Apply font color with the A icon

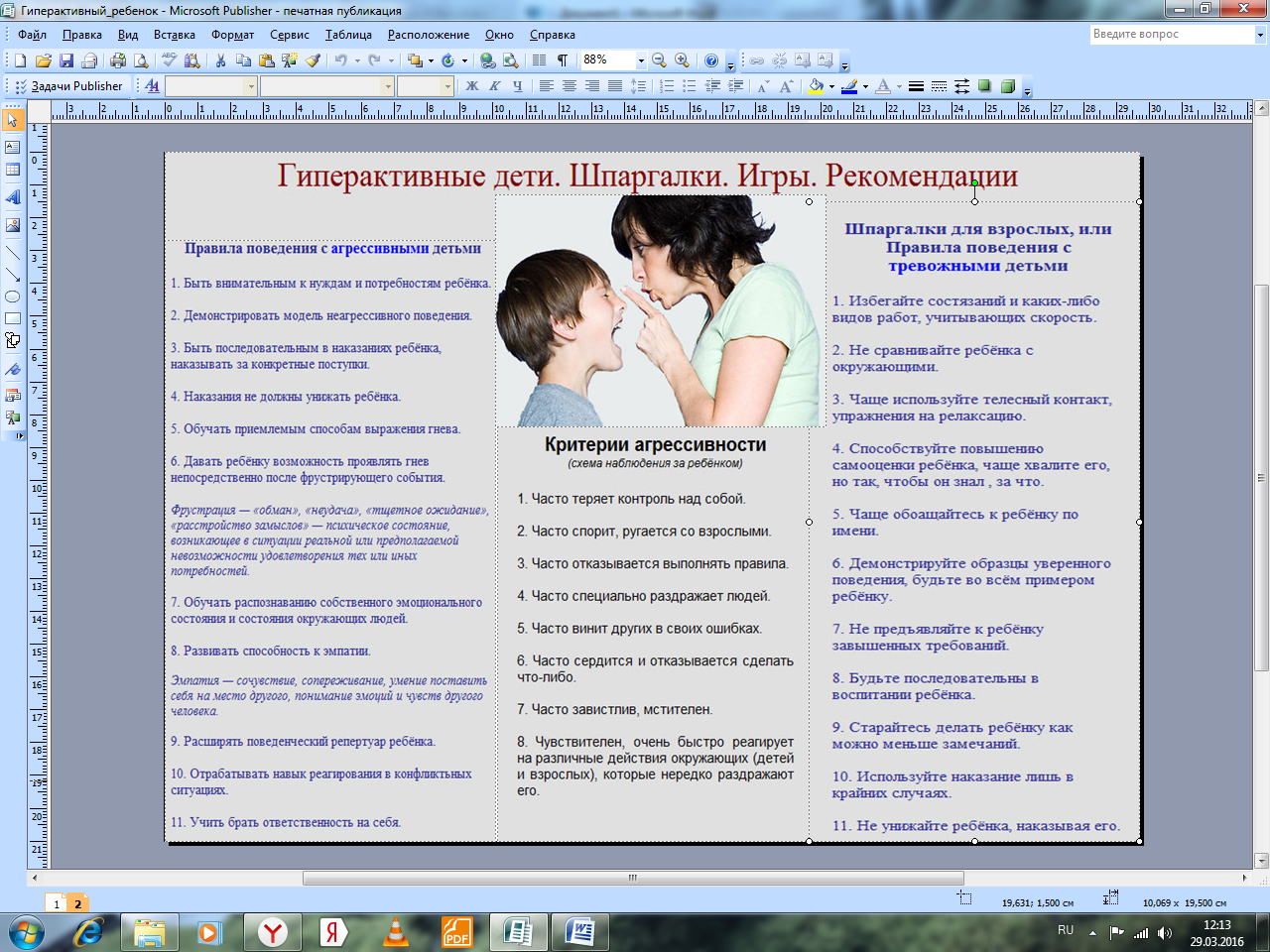pyautogui.click(x=885, y=86)
